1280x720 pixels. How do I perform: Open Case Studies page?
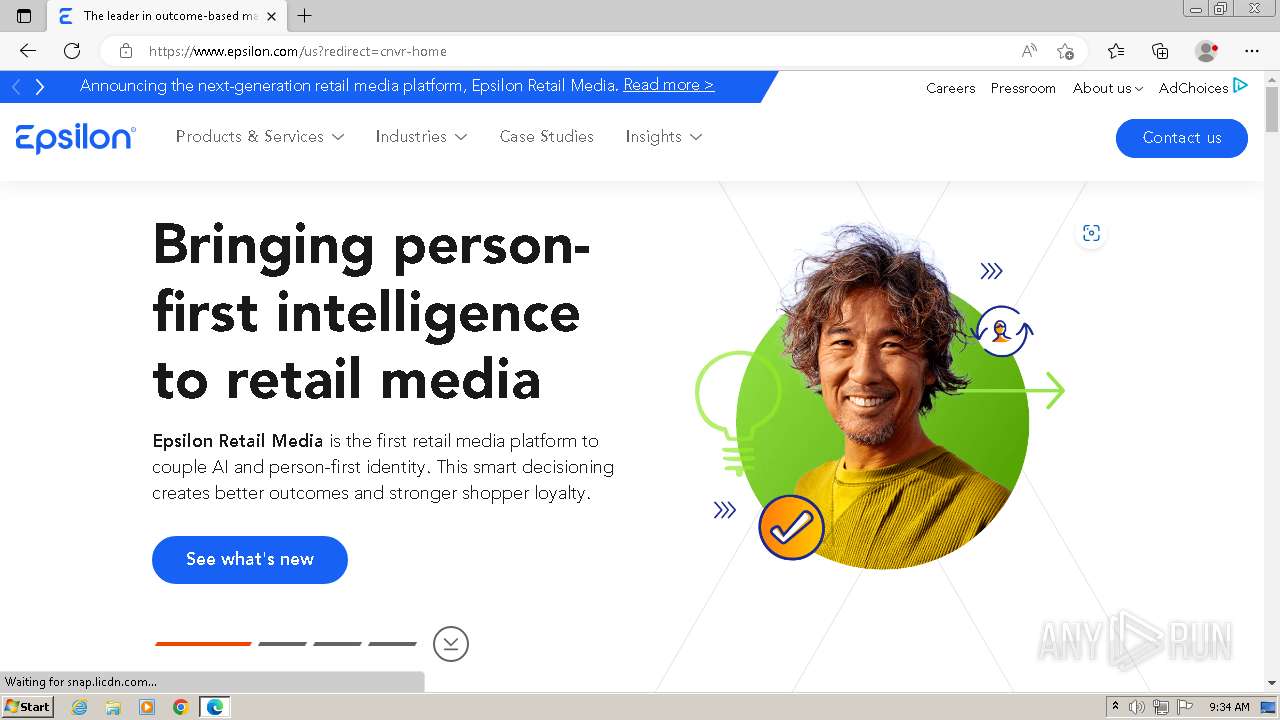point(547,136)
